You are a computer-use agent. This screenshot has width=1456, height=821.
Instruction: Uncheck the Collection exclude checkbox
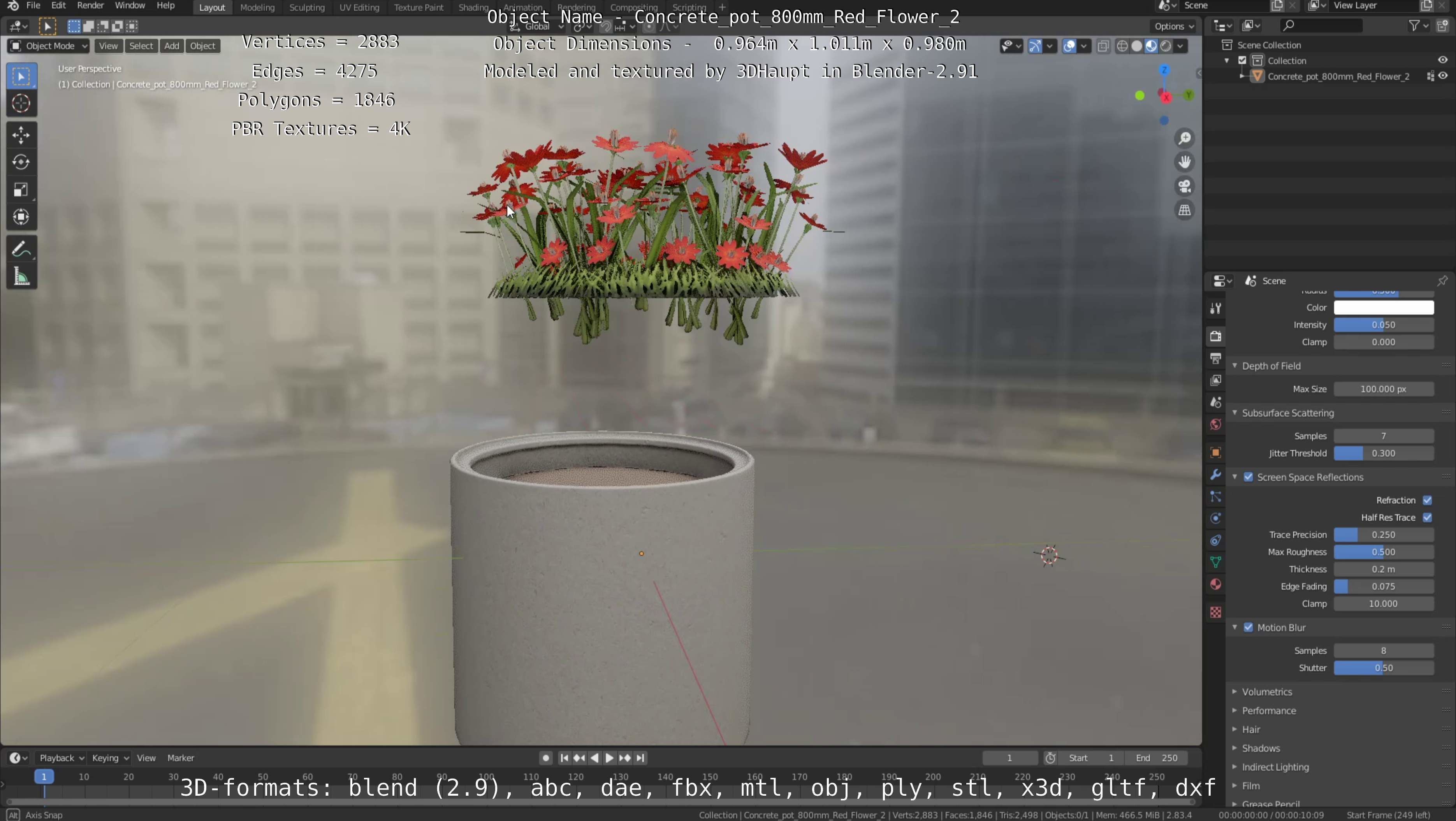1242,60
